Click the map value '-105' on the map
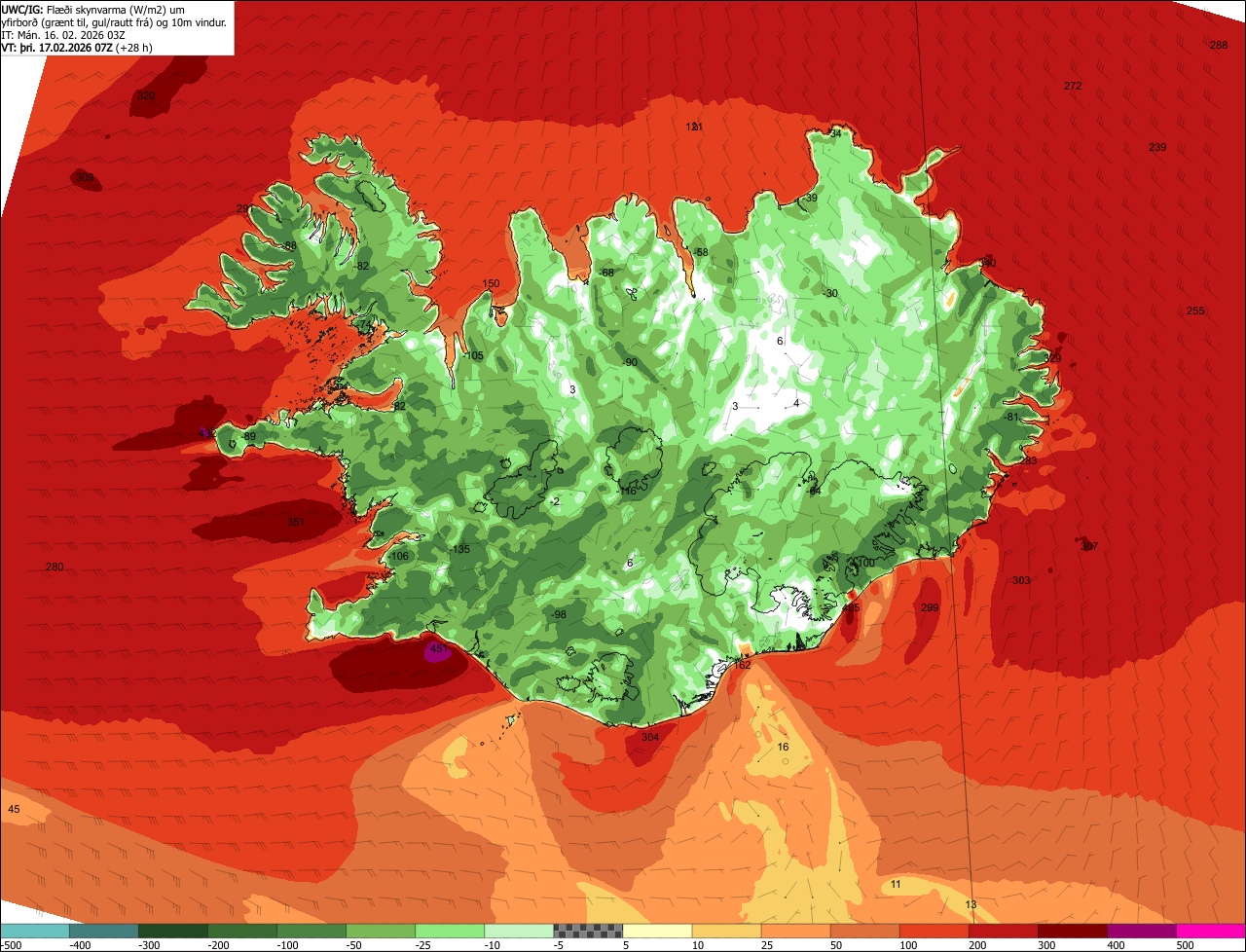1246x952 pixels. (473, 355)
